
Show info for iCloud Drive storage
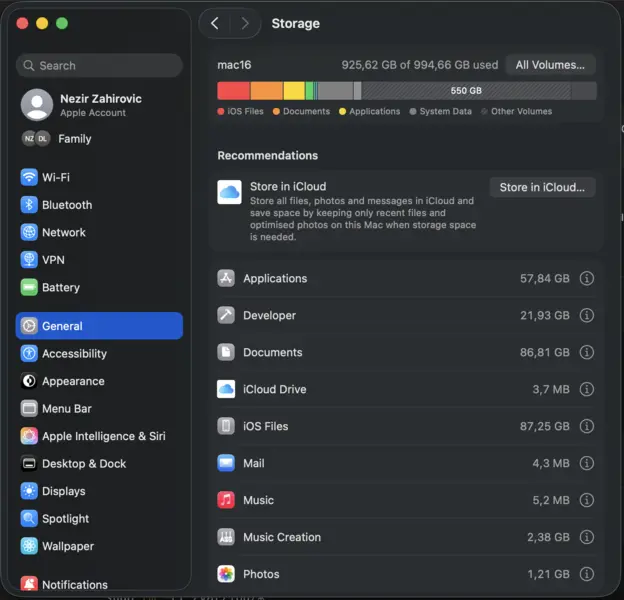[587, 389]
